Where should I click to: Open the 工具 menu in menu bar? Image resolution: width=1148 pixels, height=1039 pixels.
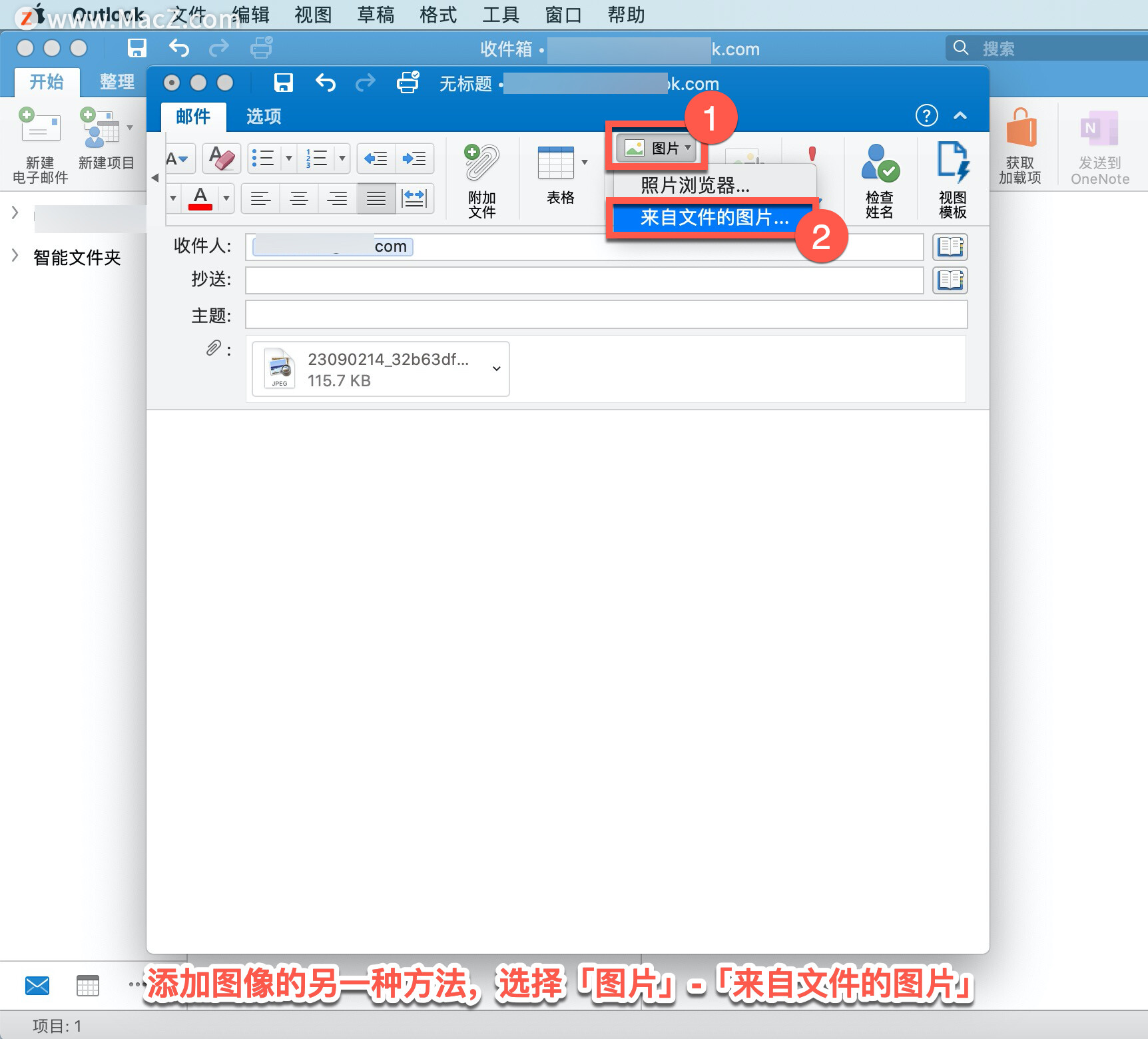coord(501,15)
